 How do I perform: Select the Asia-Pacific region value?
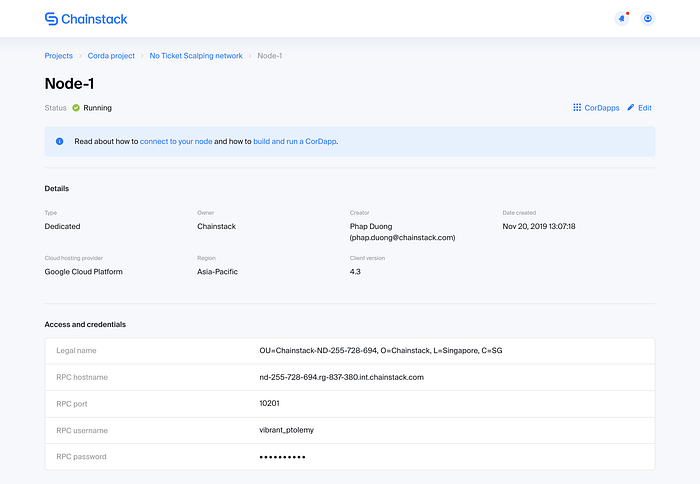(217, 271)
